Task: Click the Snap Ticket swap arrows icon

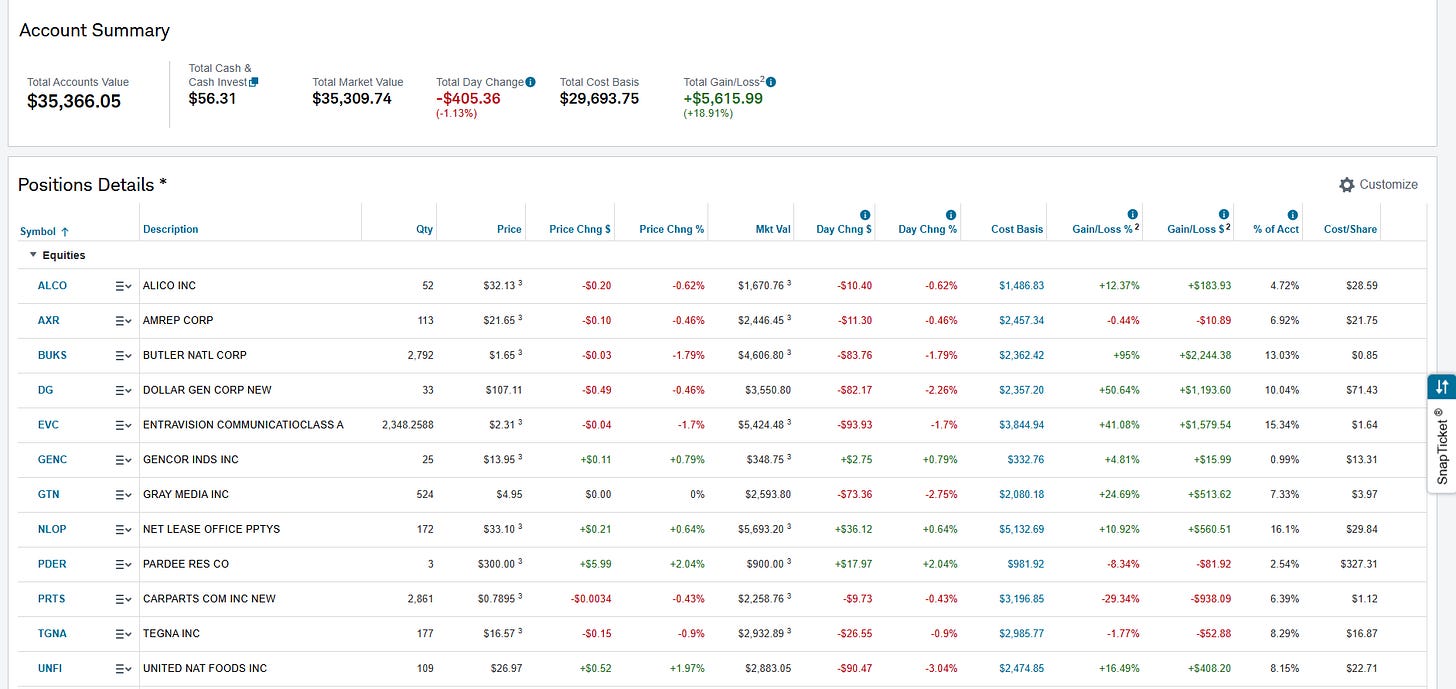Action: coord(1441,387)
